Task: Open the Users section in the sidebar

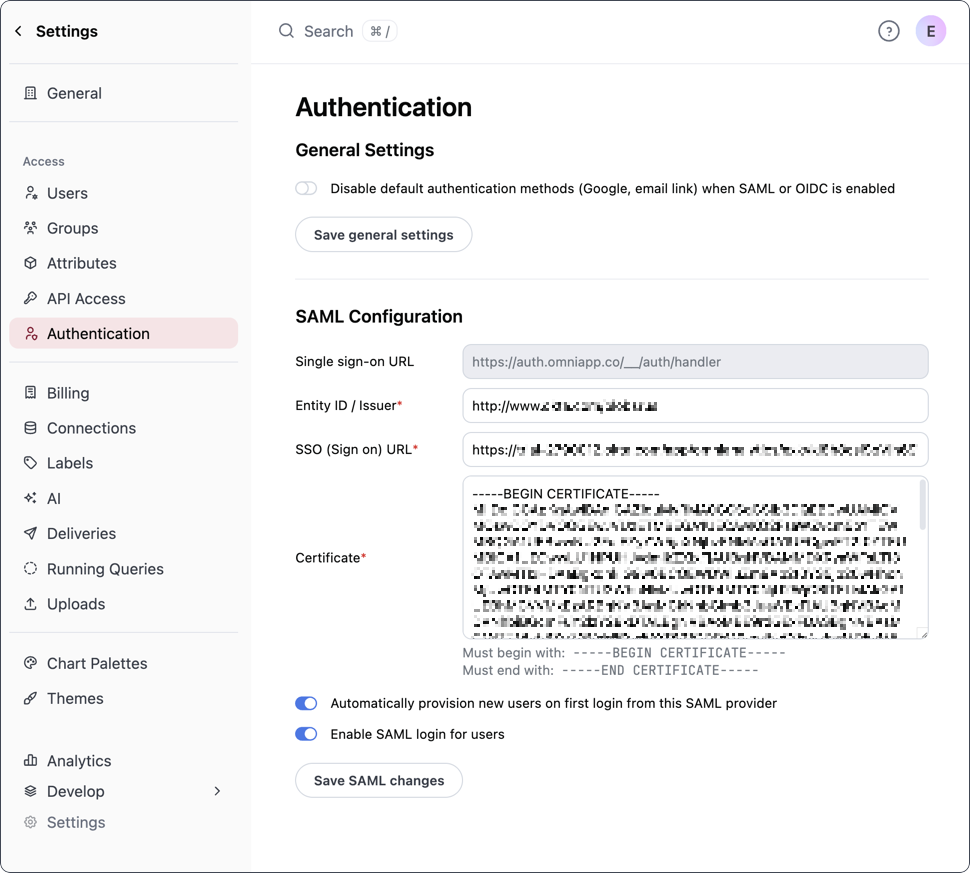Action: [x=66, y=192]
